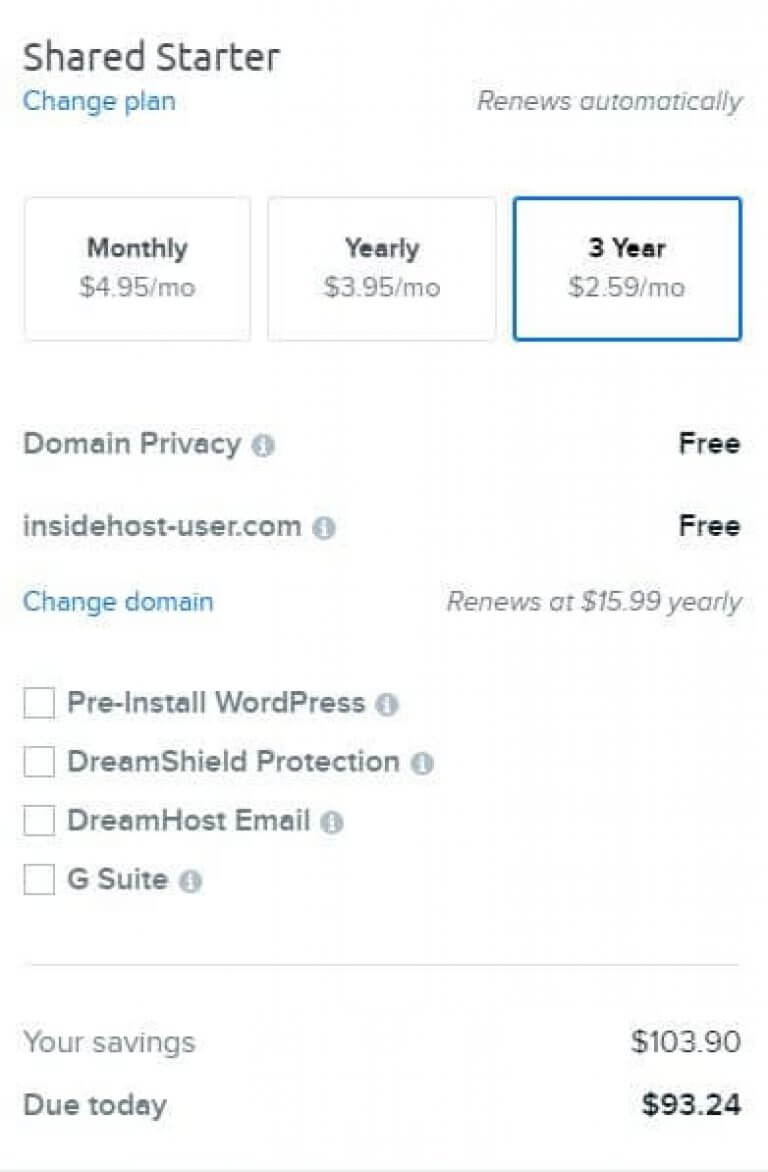The width and height of the screenshot is (768, 1172).
Task: Click the Shared Starter plan heading
Action: [x=152, y=56]
